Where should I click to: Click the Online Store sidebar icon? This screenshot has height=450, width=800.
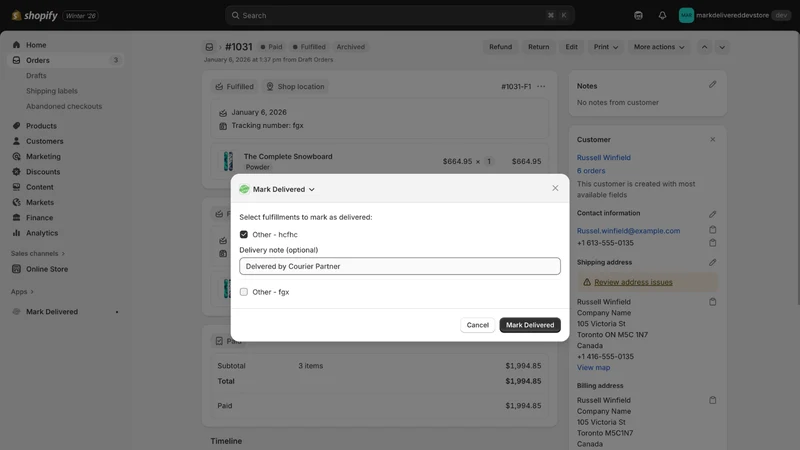point(16,269)
